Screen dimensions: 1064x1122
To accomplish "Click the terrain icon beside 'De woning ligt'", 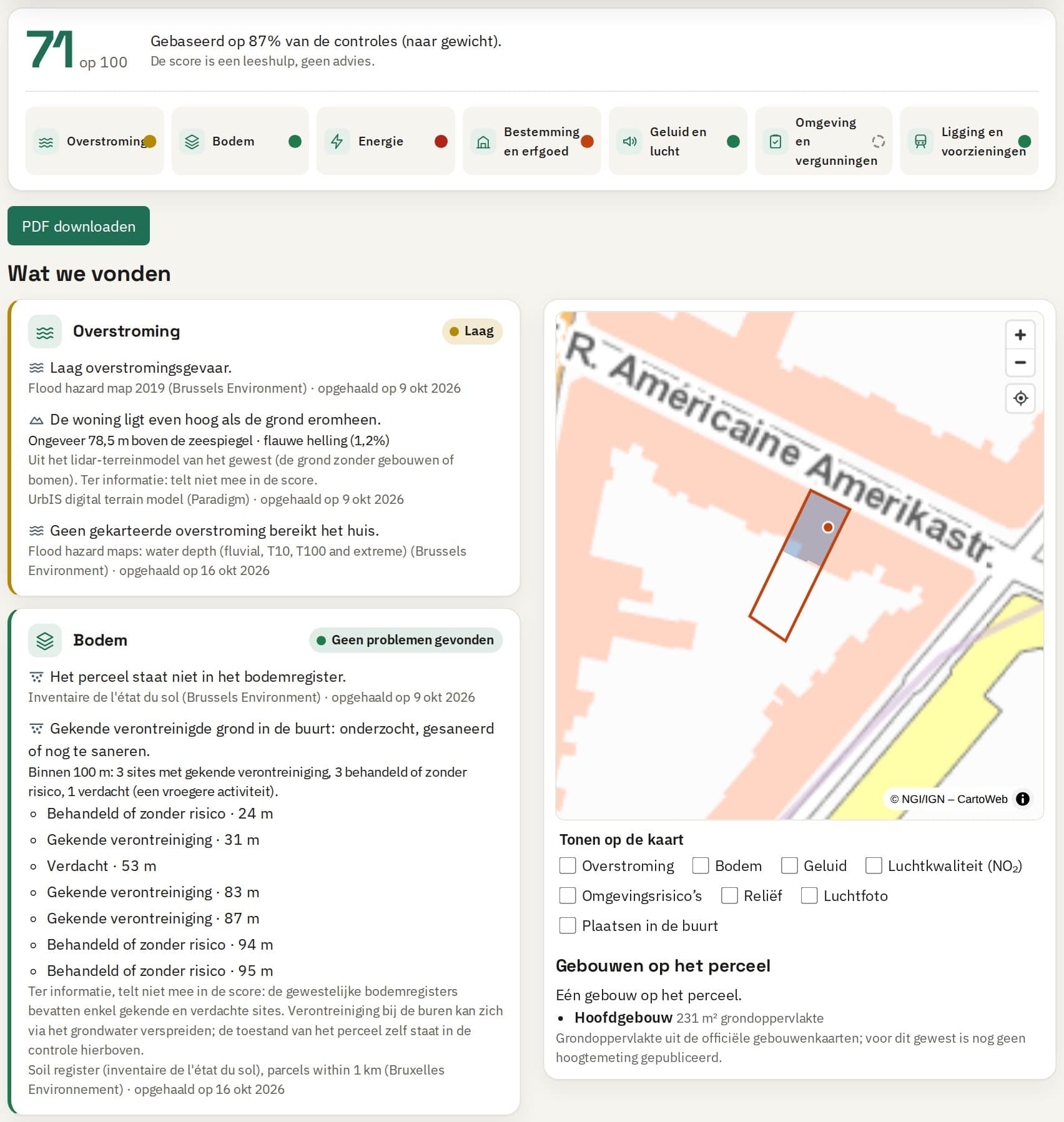I will point(36,420).
